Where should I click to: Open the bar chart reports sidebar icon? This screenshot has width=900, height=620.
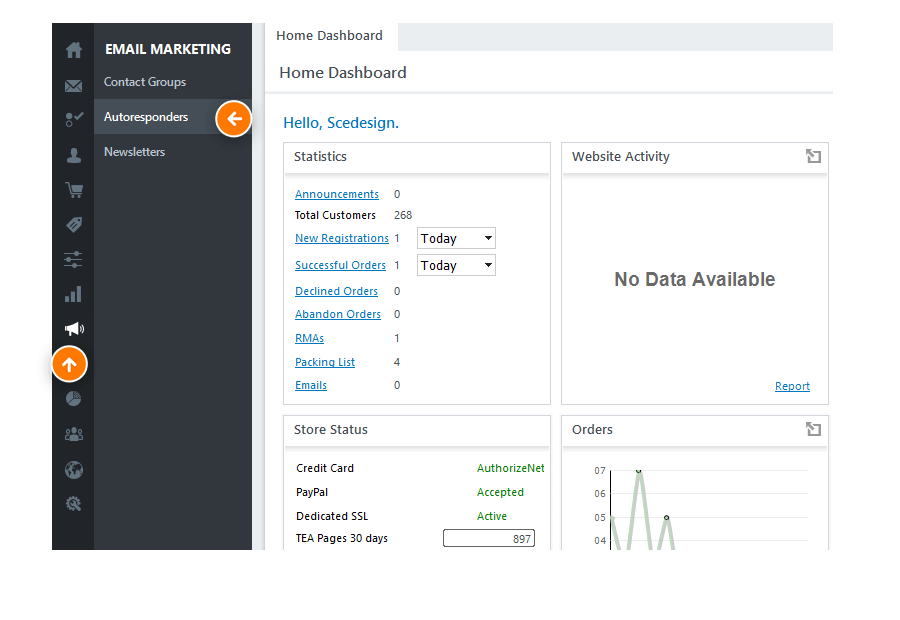73,294
